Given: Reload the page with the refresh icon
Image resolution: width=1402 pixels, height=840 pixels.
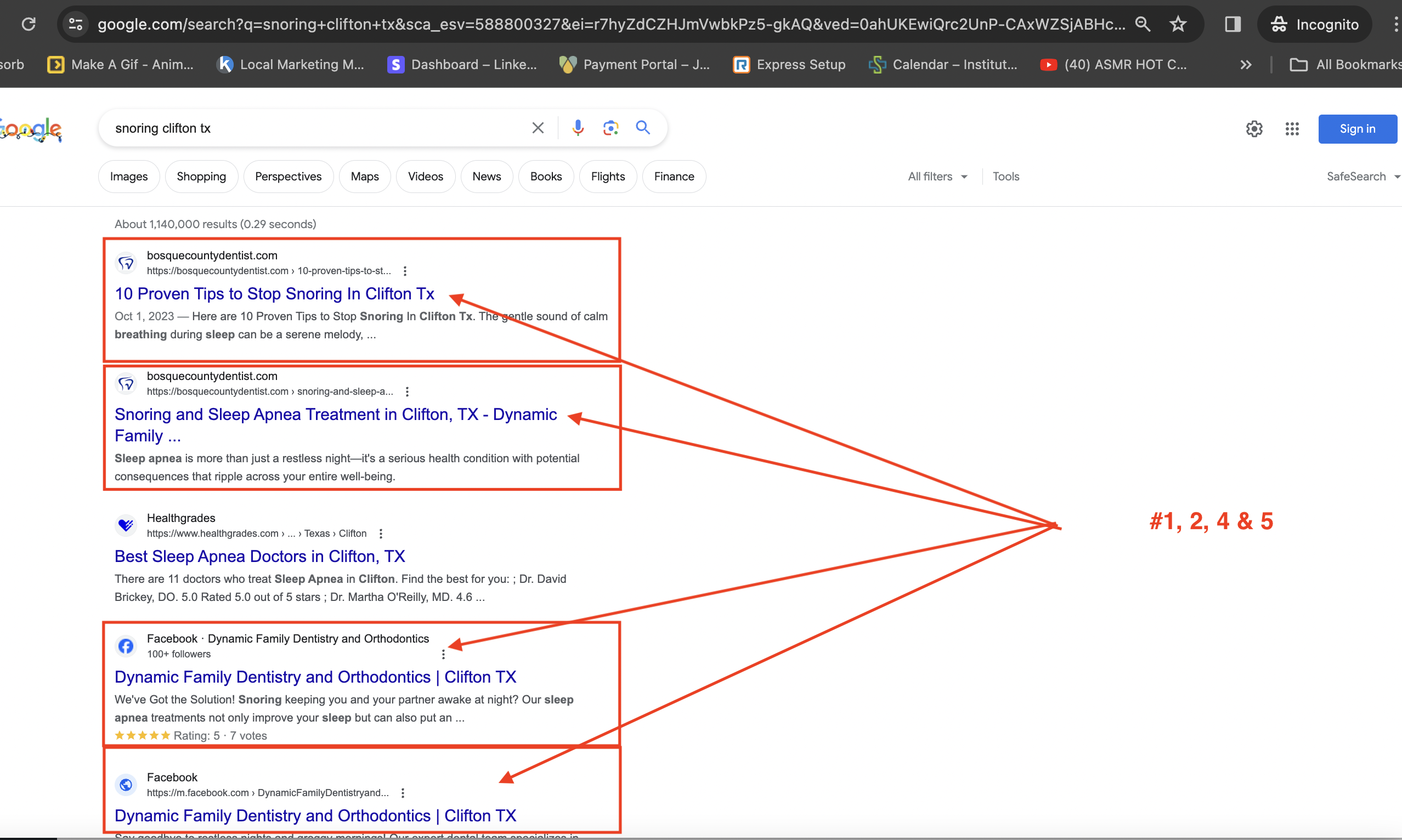Looking at the screenshot, I should pyautogui.click(x=29, y=24).
